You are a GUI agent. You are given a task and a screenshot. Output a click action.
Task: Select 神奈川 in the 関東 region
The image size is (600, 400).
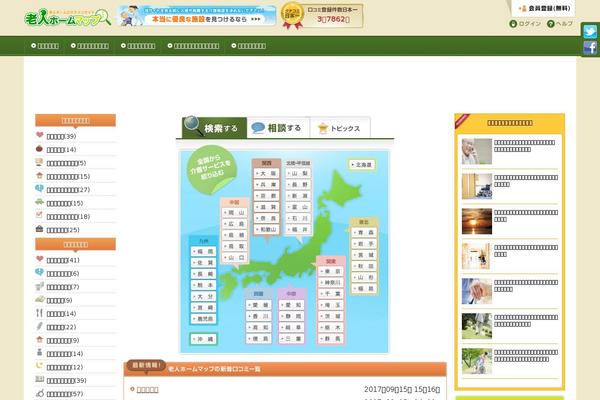tap(331, 282)
